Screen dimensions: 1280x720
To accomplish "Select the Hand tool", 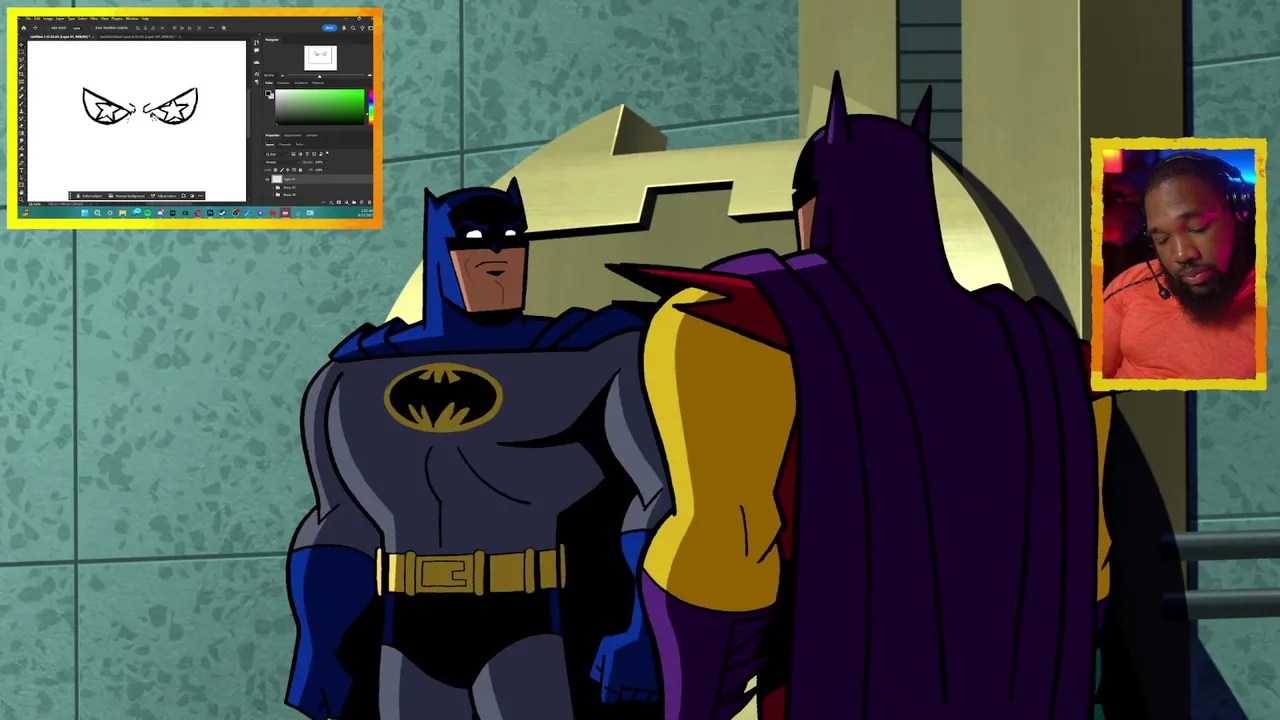I will (x=21, y=192).
